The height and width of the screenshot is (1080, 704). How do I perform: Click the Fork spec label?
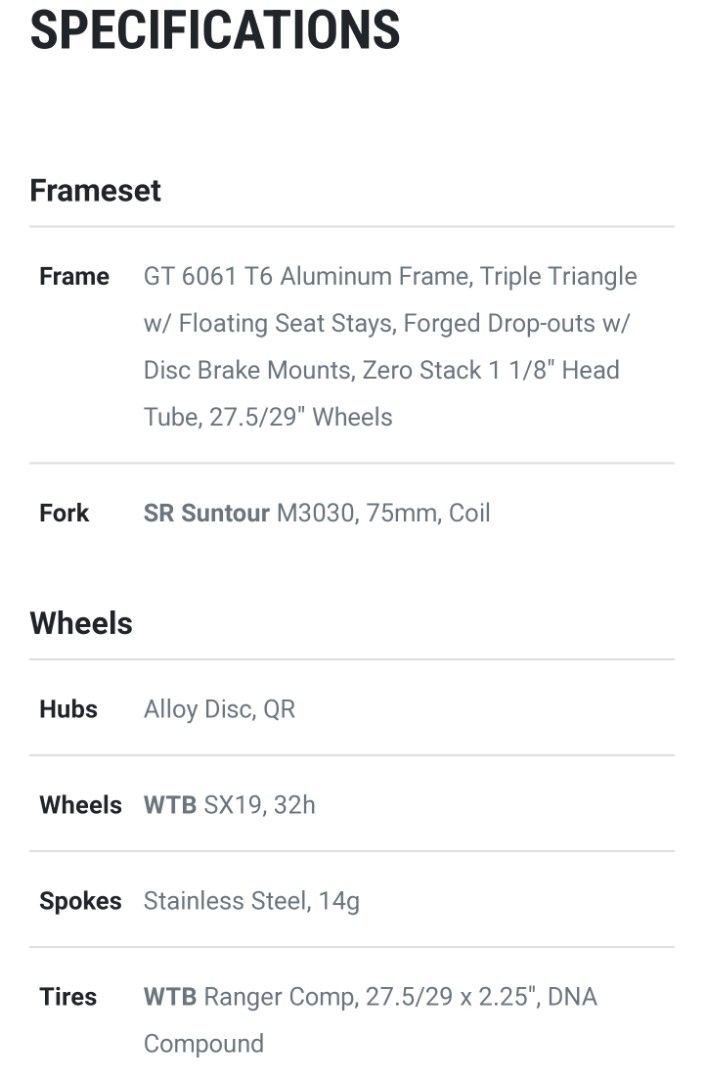click(x=64, y=513)
